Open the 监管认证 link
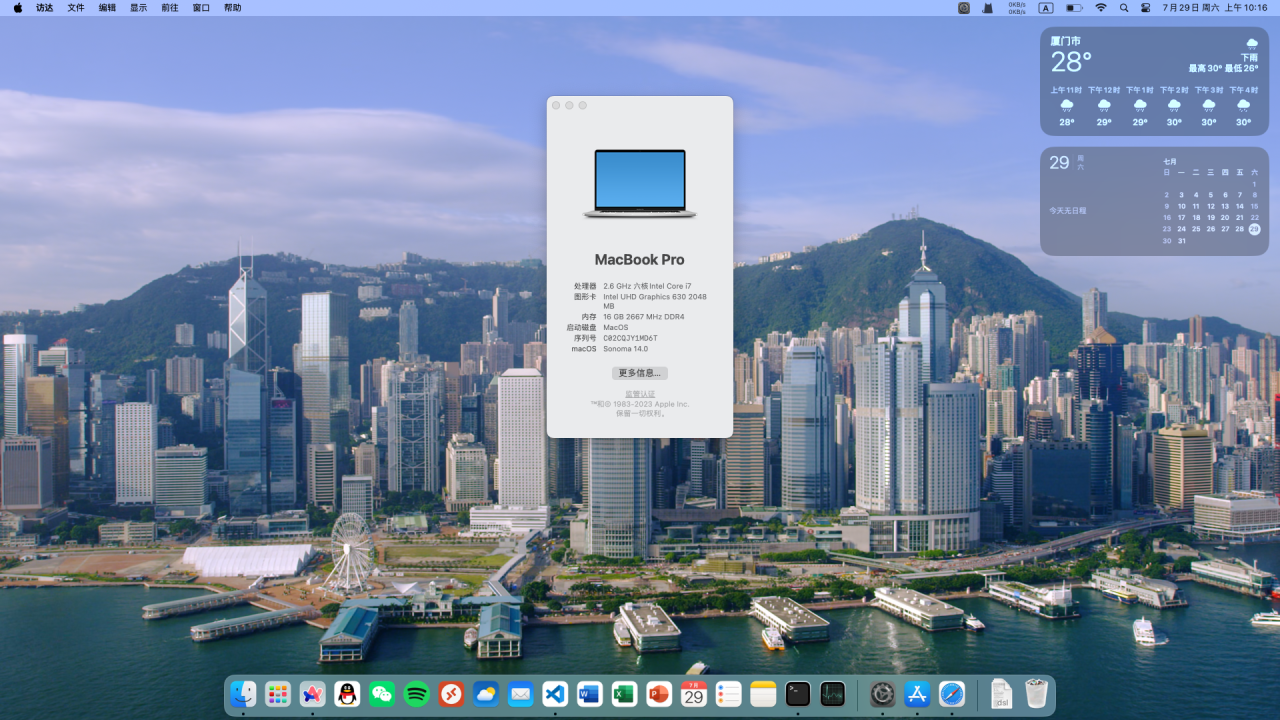This screenshot has height=720, width=1280. (640, 394)
